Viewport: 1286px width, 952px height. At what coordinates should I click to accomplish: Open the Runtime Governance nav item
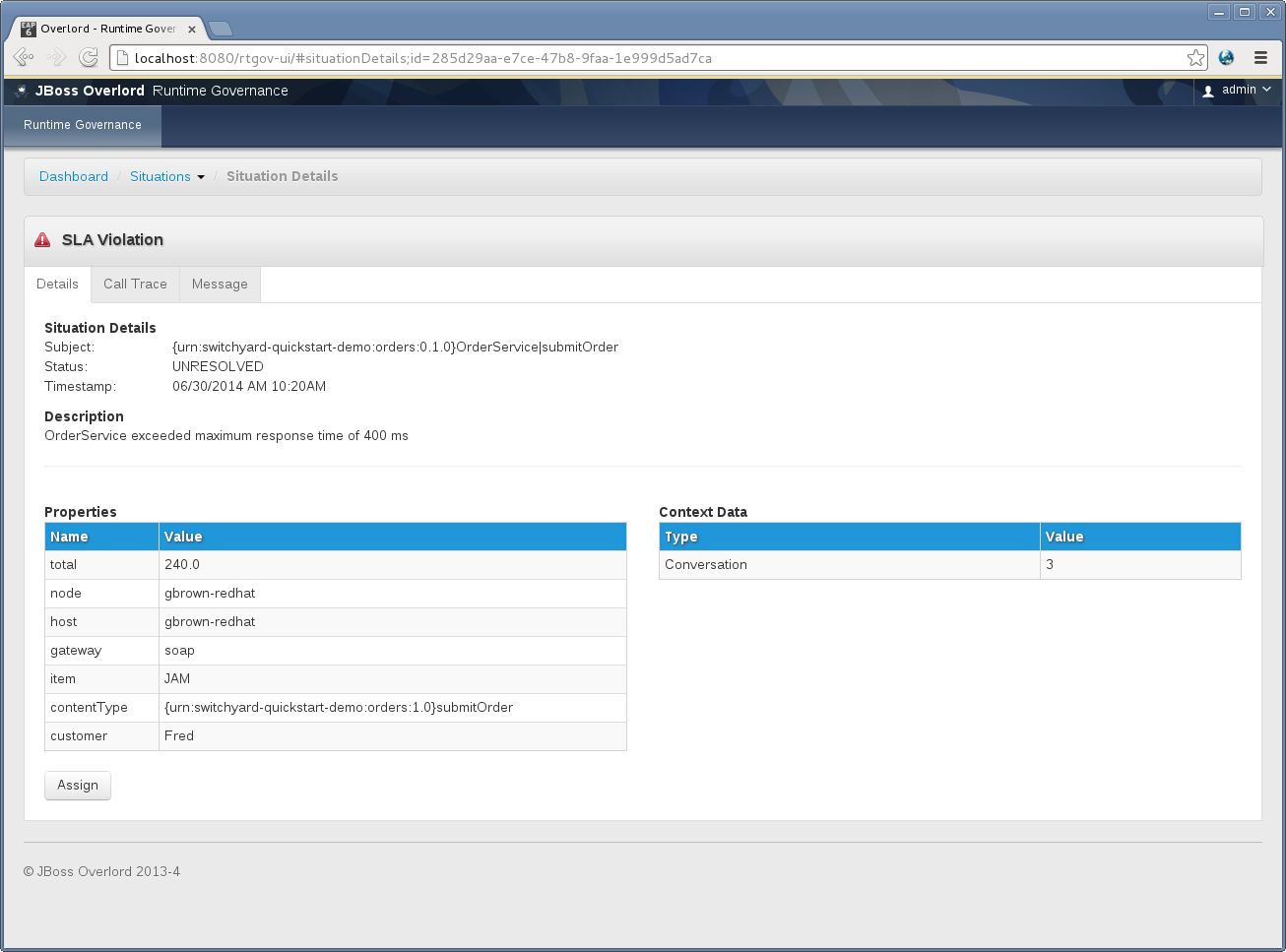(x=83, y=126)
